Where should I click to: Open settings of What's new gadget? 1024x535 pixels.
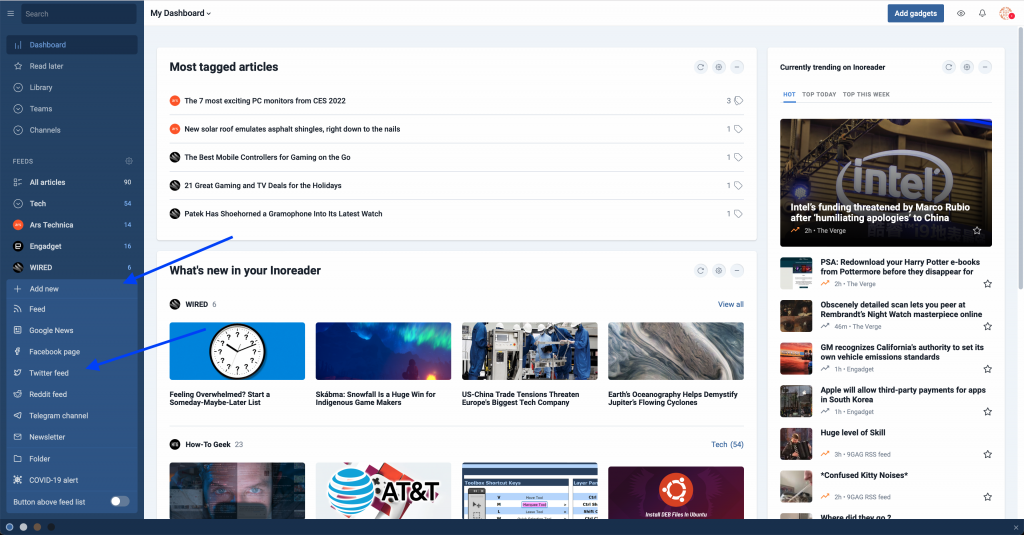[719, 270]
